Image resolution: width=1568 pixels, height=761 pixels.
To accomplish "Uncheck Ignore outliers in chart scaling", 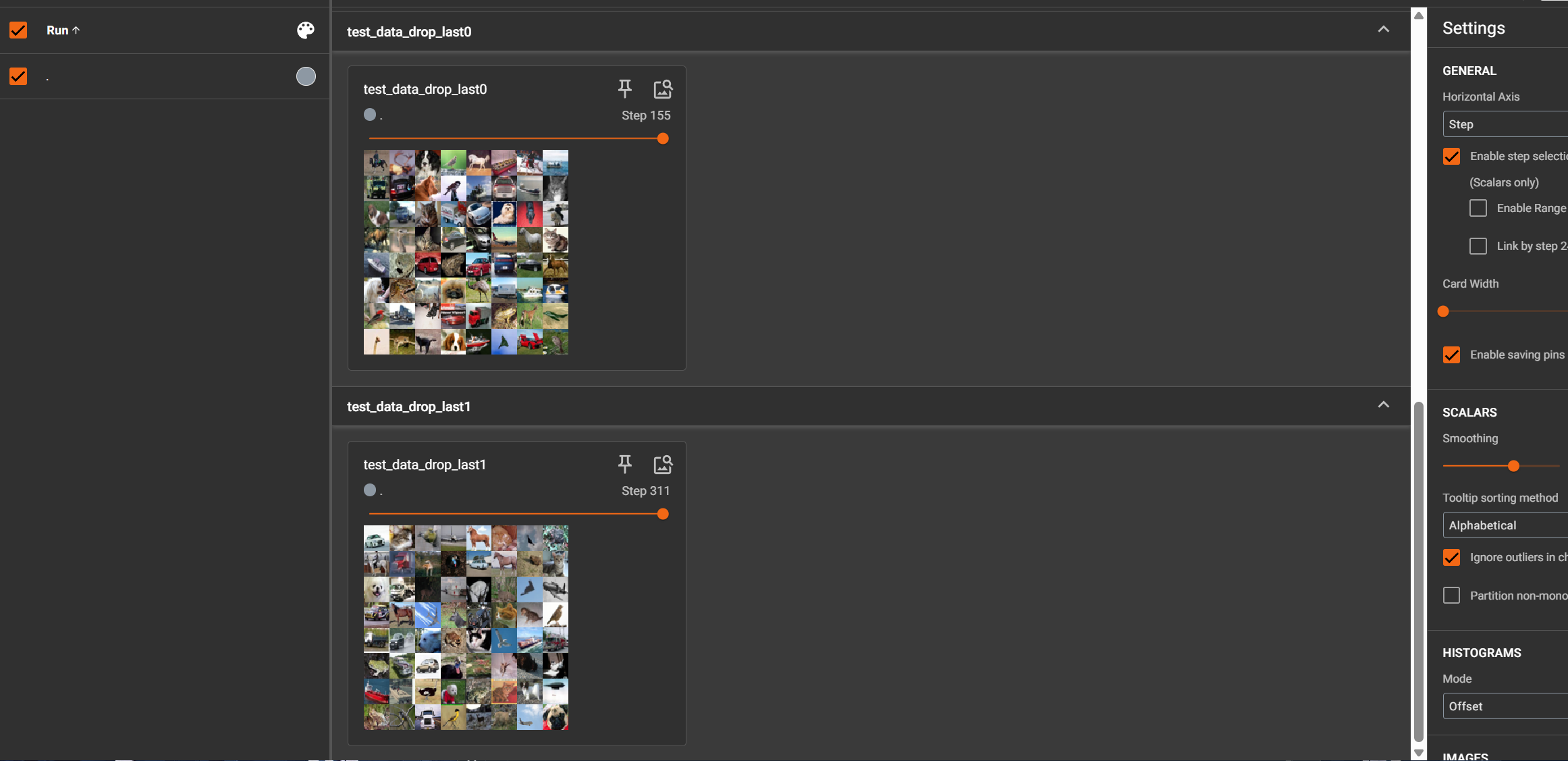I will pos(1451,557).
